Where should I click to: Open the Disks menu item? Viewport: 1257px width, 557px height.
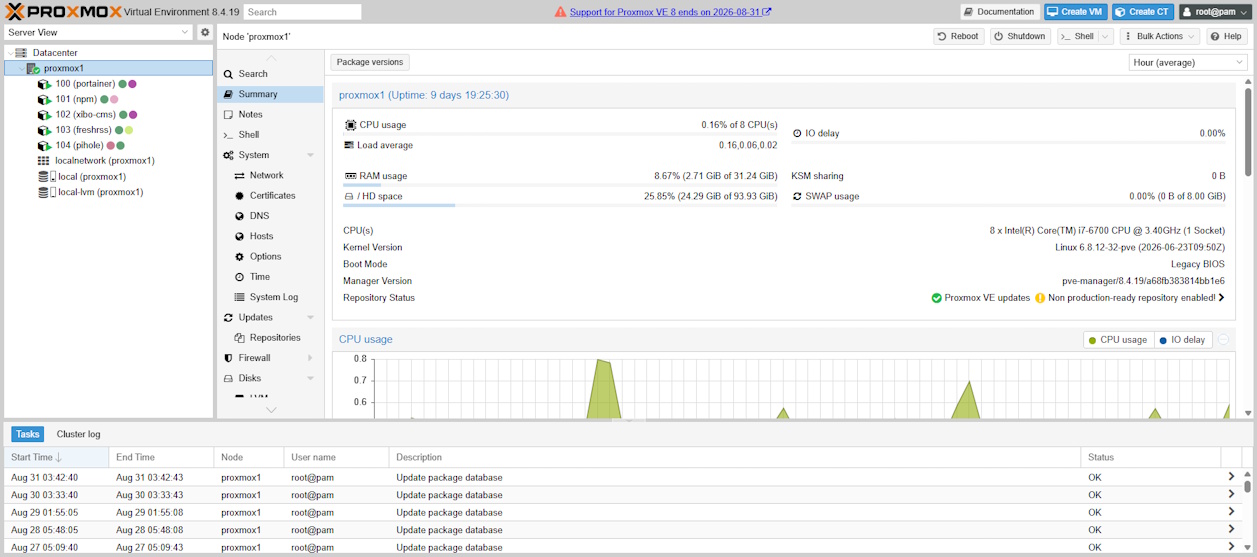270,378
